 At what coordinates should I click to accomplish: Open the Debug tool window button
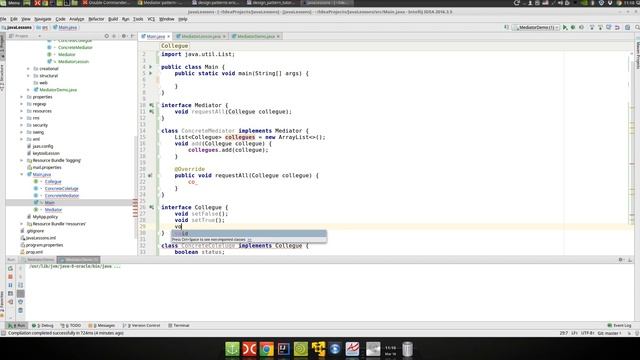[x=43, y=325]
